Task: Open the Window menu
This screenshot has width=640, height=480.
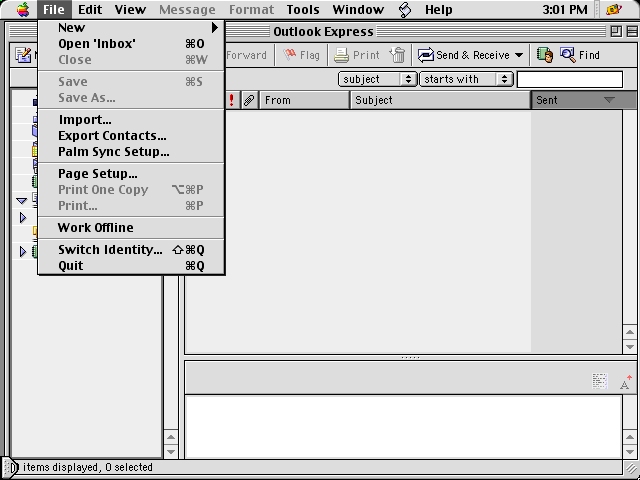Action: [358, 9]
